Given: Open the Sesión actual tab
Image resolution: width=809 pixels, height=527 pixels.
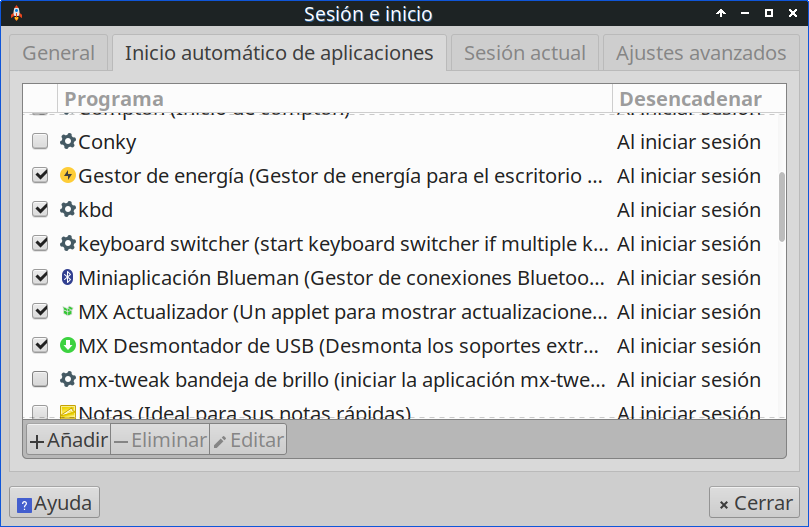Looking at the screenshot, I should point(525,53).
